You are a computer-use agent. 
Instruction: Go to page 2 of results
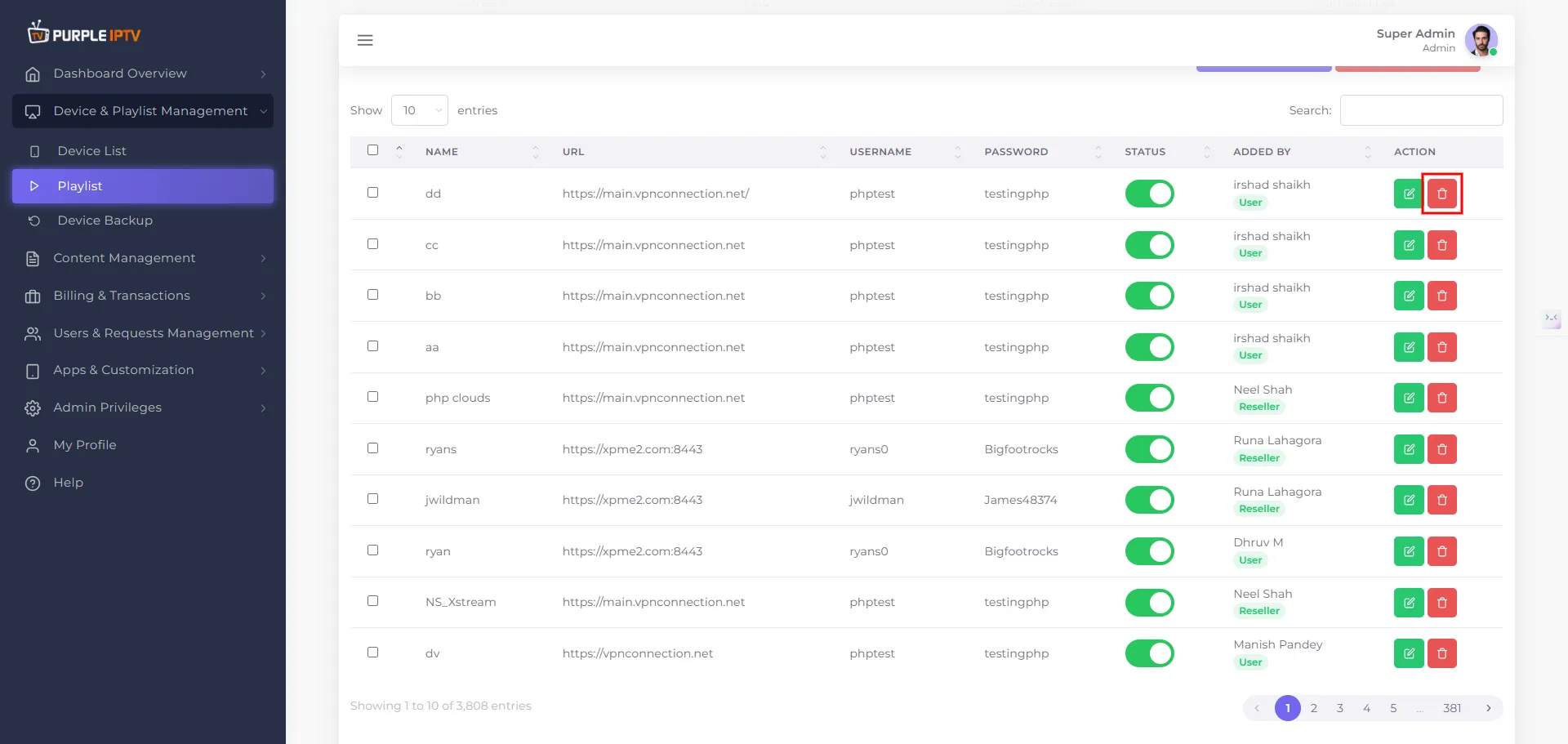[1313, 708]
